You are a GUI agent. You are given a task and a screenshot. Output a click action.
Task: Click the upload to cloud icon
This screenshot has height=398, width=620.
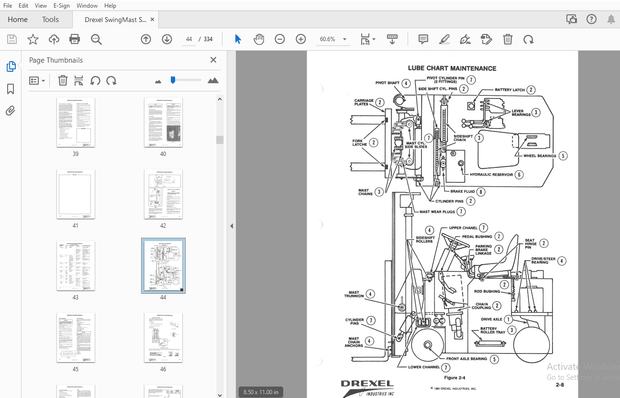tap(54, 39)
